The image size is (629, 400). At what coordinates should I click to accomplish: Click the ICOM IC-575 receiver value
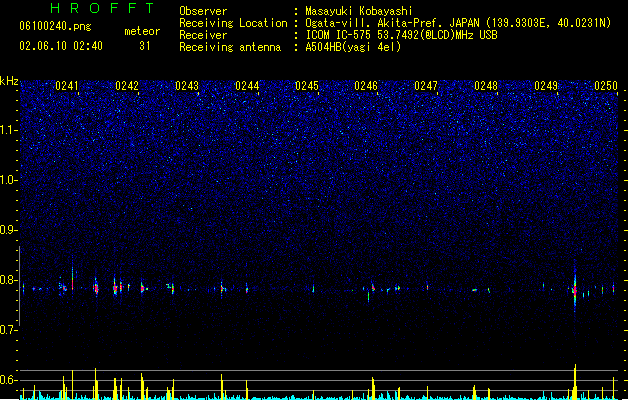402,35
